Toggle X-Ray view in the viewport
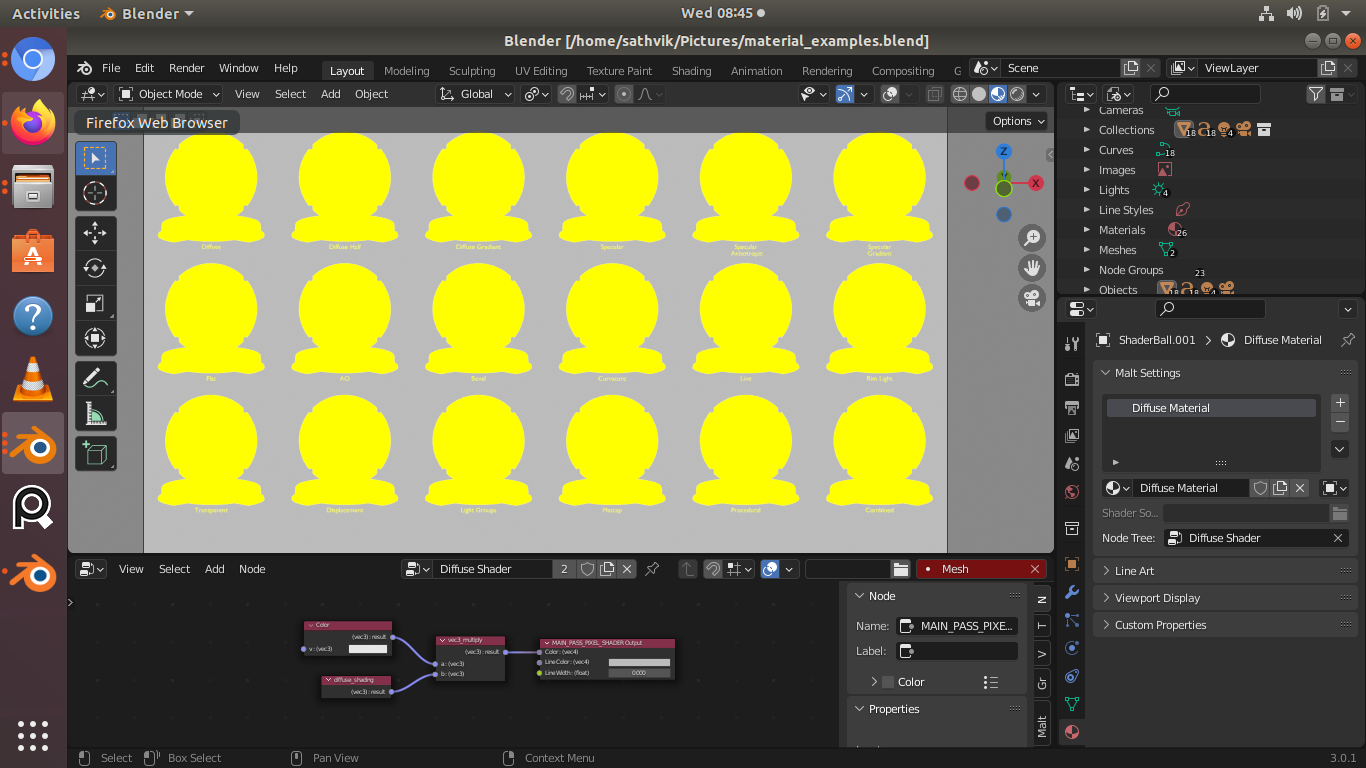 pos(934,93)
